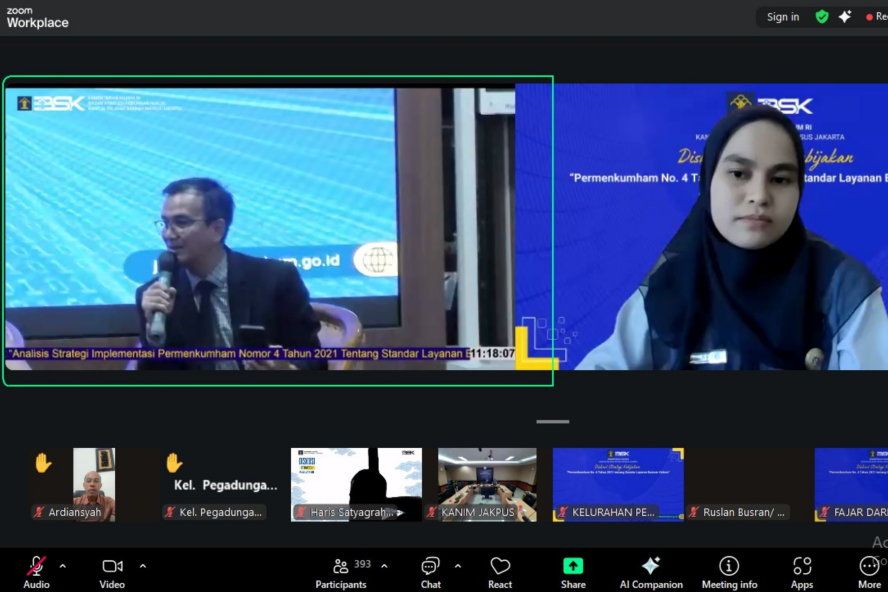This screenshot has width=888, height=592.
Task: Unmute the microphone with the Audio button
Action: pos(36,567)
